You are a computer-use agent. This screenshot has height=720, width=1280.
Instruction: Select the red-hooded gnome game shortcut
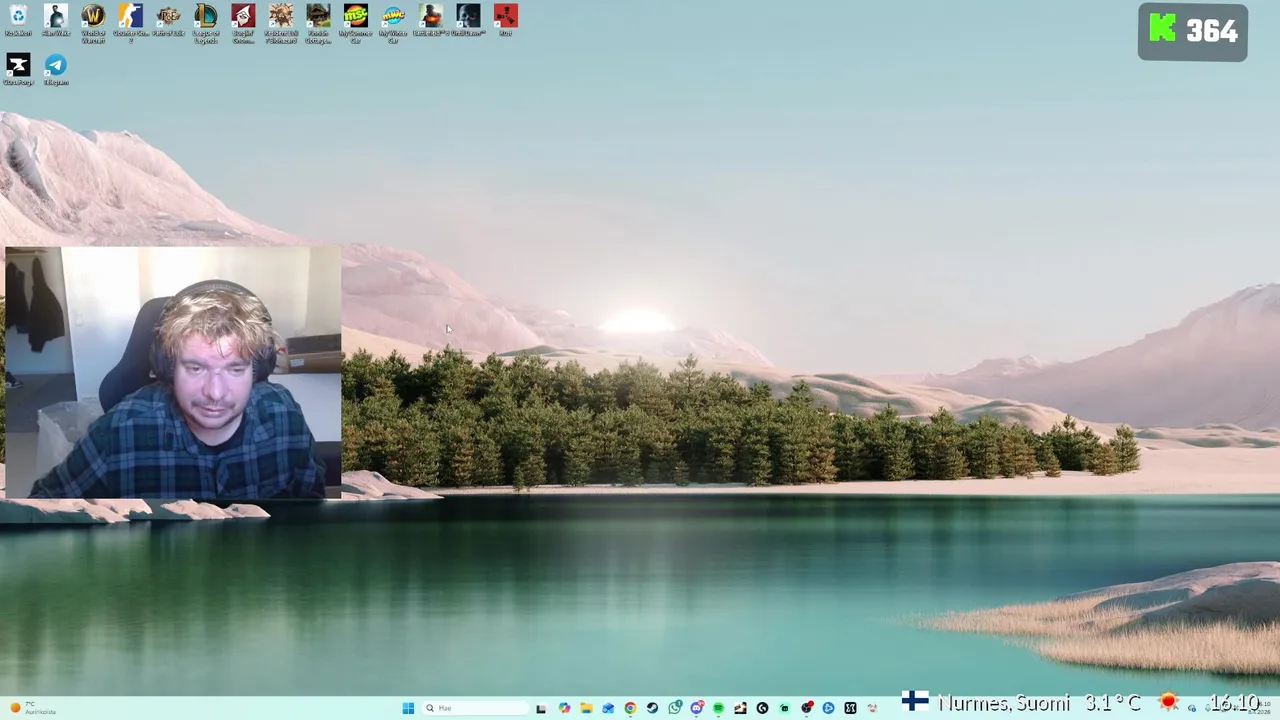tap(243, 24)
